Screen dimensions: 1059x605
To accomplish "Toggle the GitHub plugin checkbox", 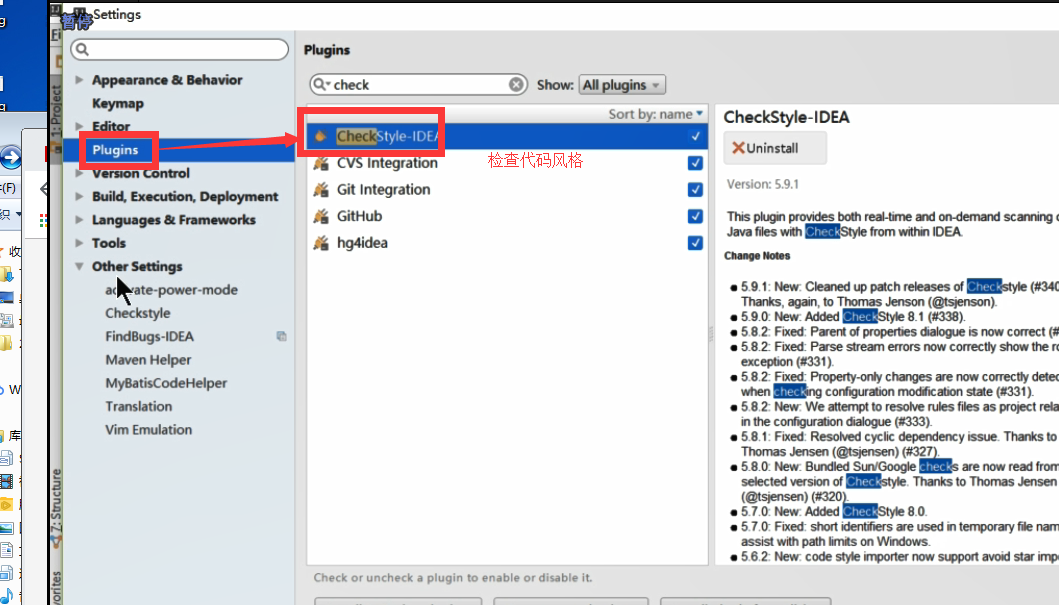I will pos(695,216).
